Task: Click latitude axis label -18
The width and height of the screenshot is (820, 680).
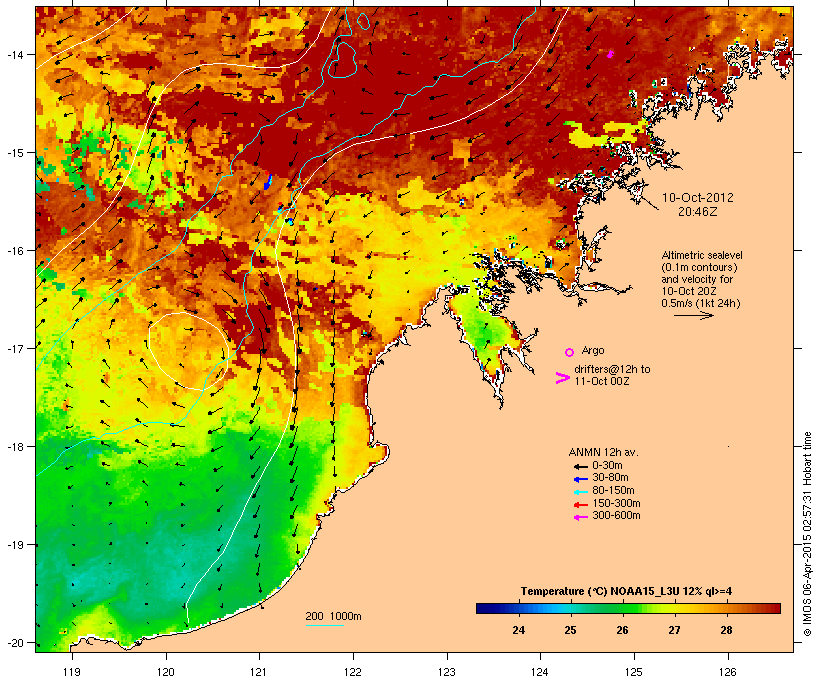Action: (14, 447)
